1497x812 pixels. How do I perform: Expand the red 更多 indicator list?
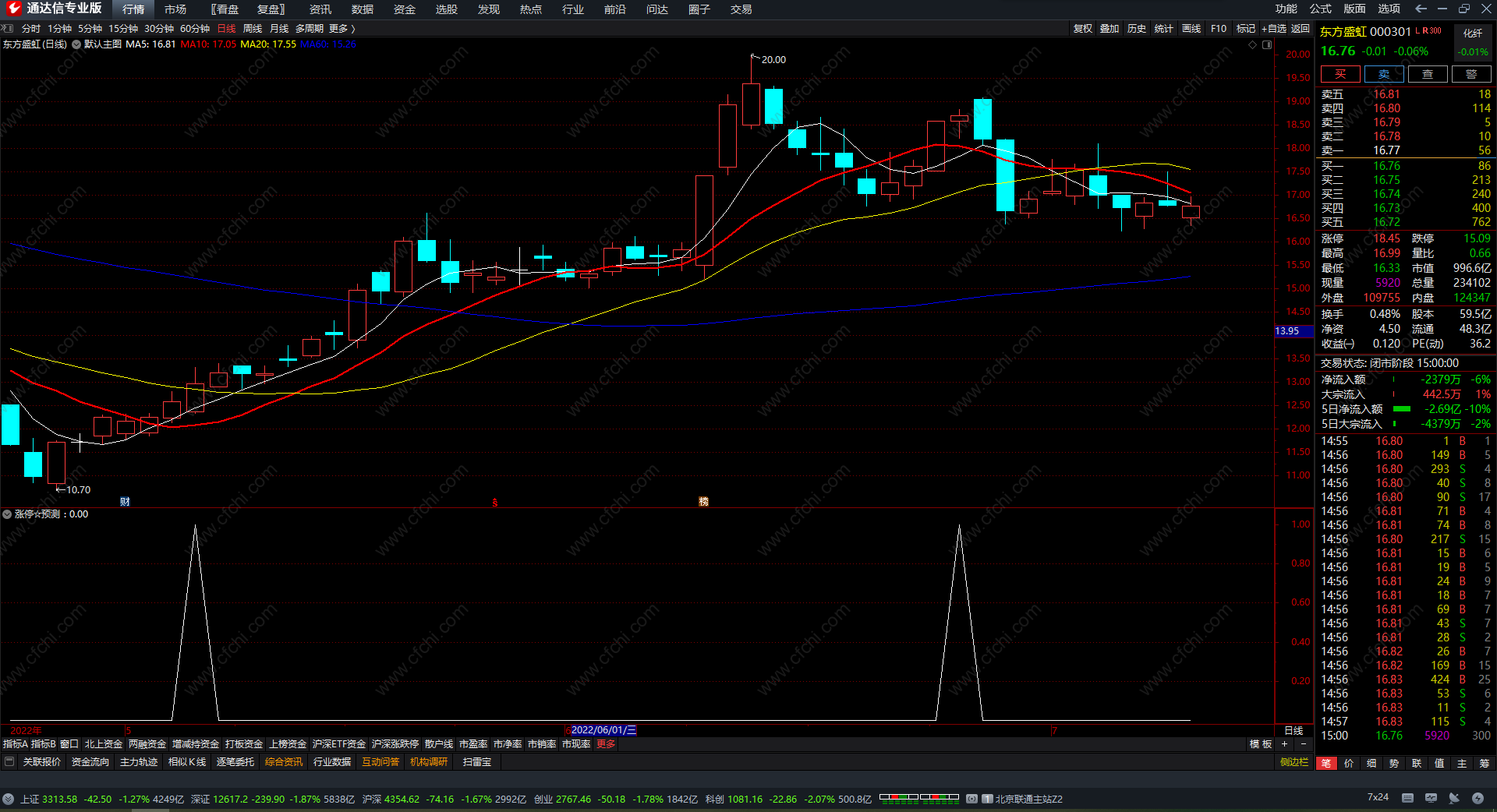click(x=606, y=744)
